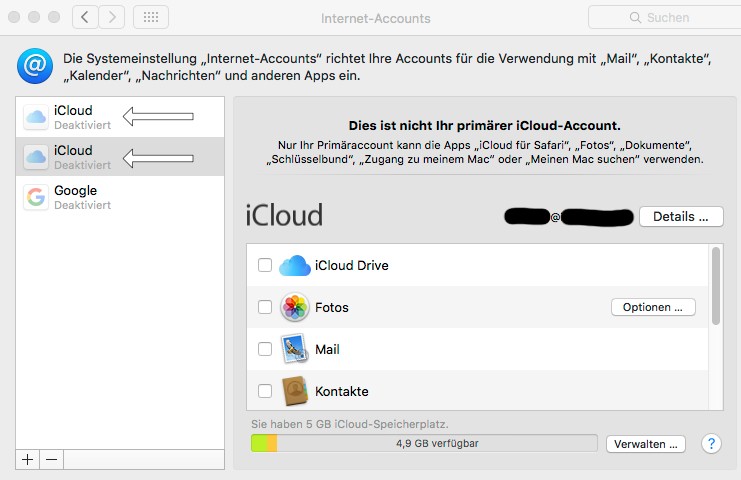Viewport: 741px width, 480px height.
Task: Enable the Kontakte checkbox
Action: 265,391
